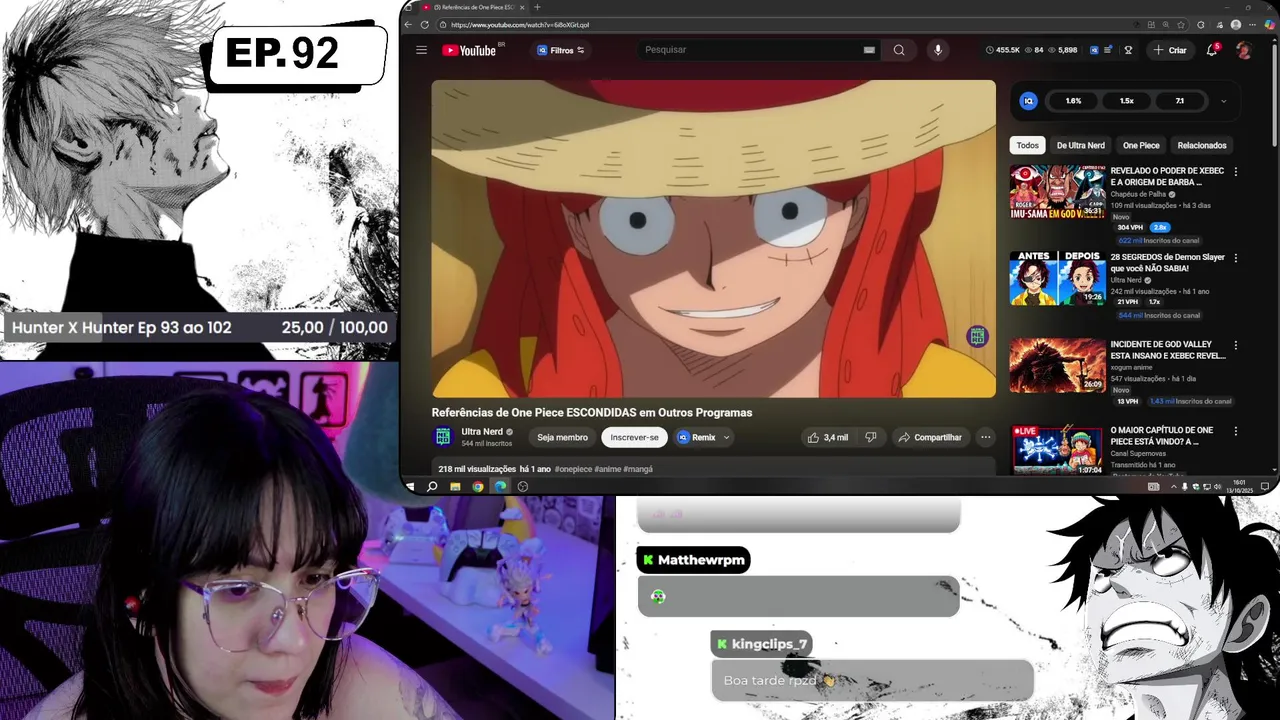Screen dimensions: 1280x720
Task: Open the Criar create button
Action: 1169,50
